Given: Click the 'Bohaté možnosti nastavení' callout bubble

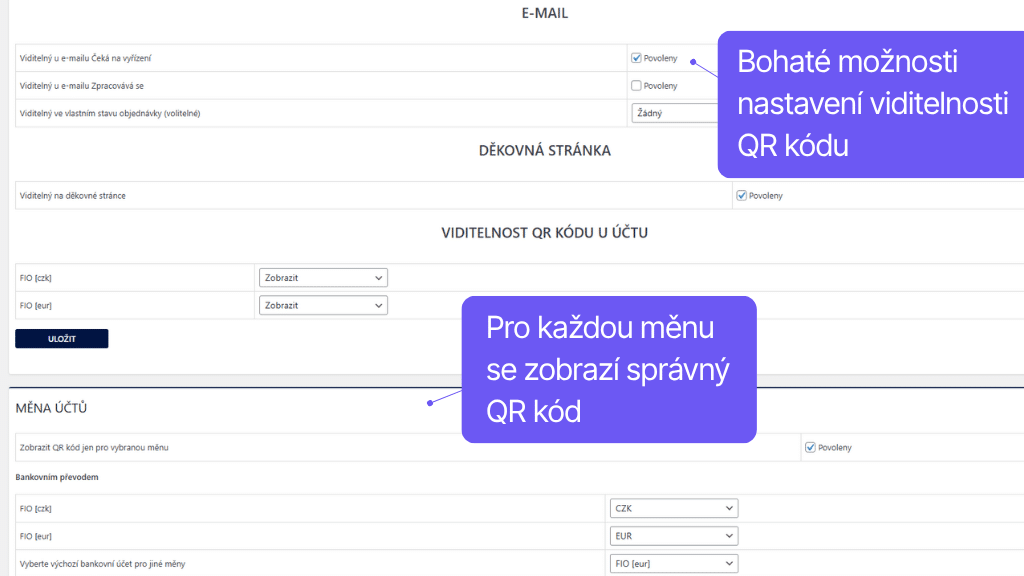Looking at the screenshot, I should (x=871, y=104).
